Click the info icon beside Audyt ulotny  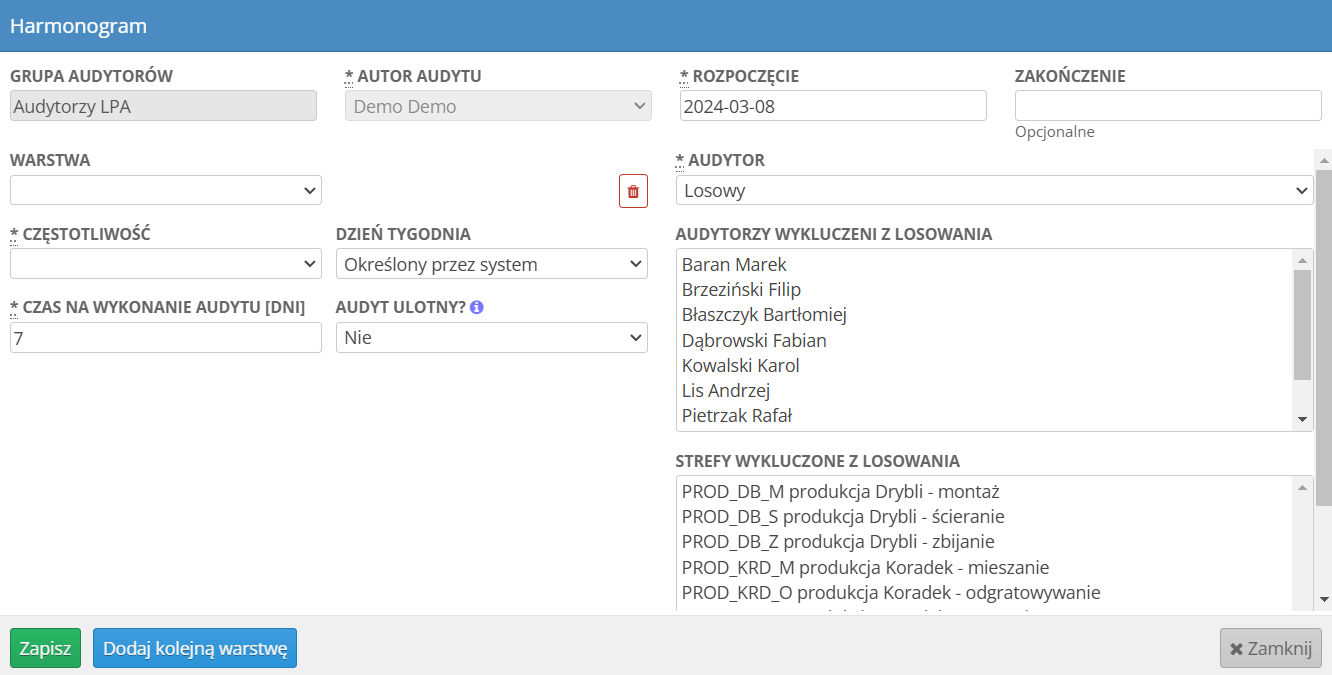(477, 308)
